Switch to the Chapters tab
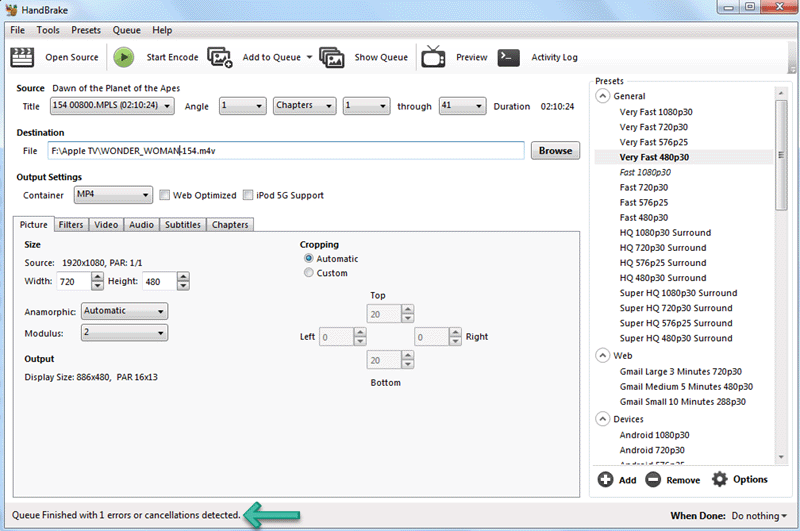 (230, 225)
